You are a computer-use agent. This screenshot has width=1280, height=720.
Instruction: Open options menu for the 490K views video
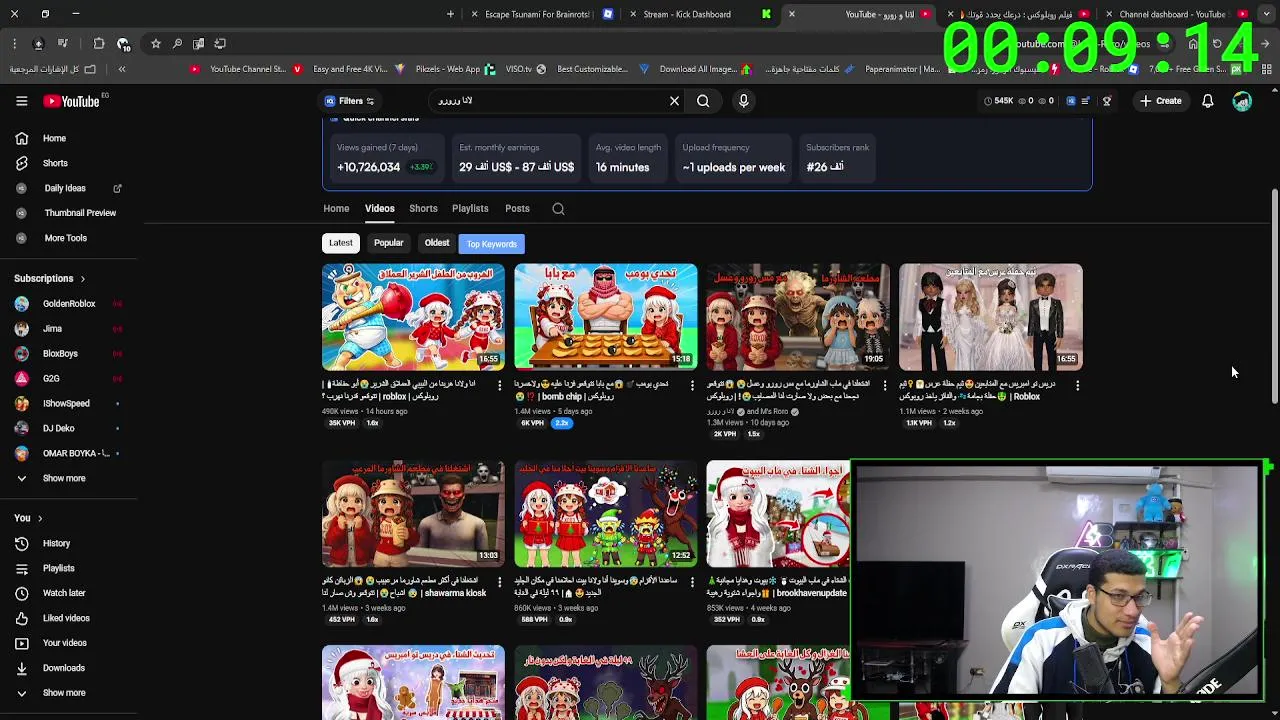500,385
